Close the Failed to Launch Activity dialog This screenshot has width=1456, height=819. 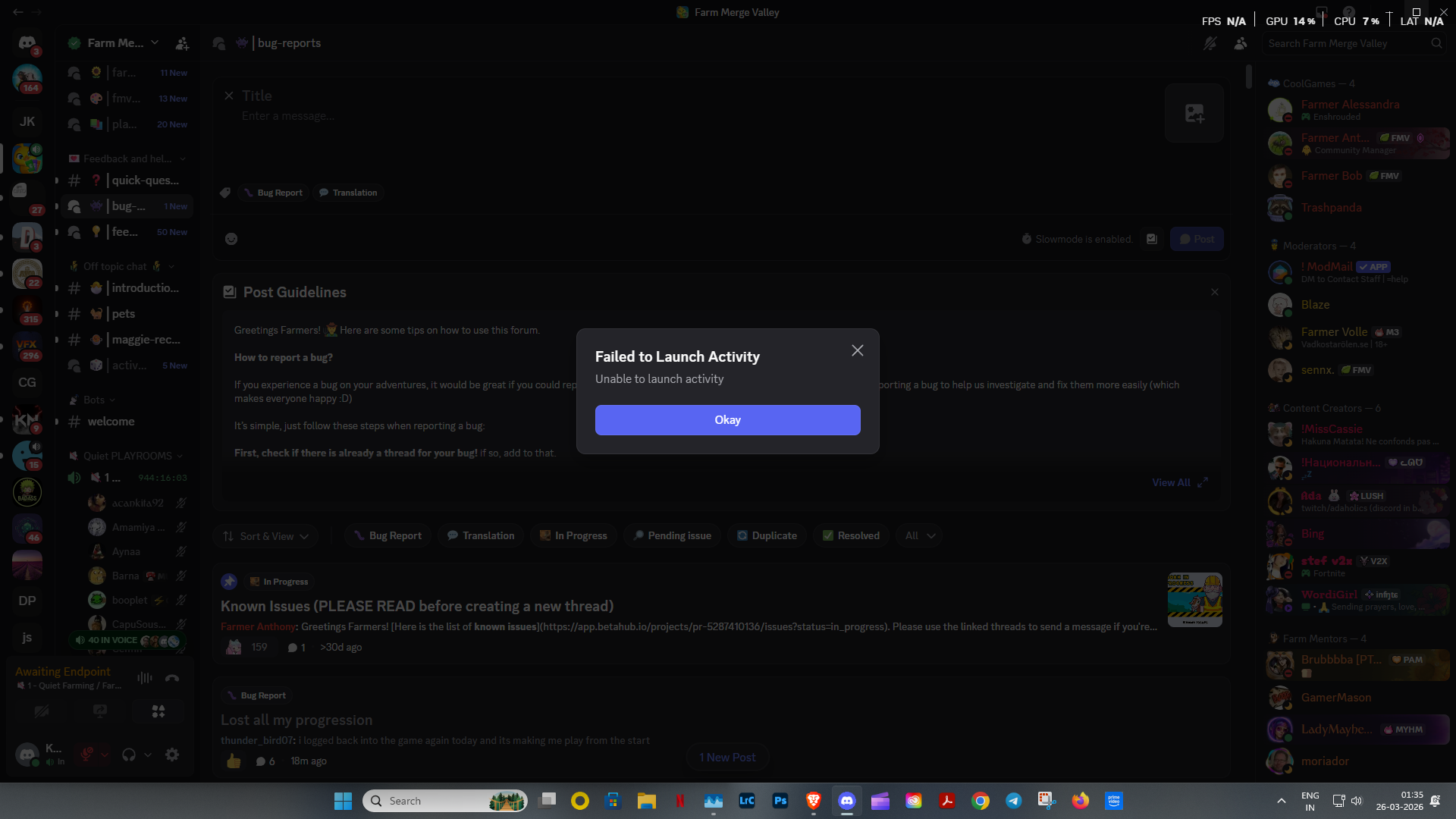click(x=857, y=350)
